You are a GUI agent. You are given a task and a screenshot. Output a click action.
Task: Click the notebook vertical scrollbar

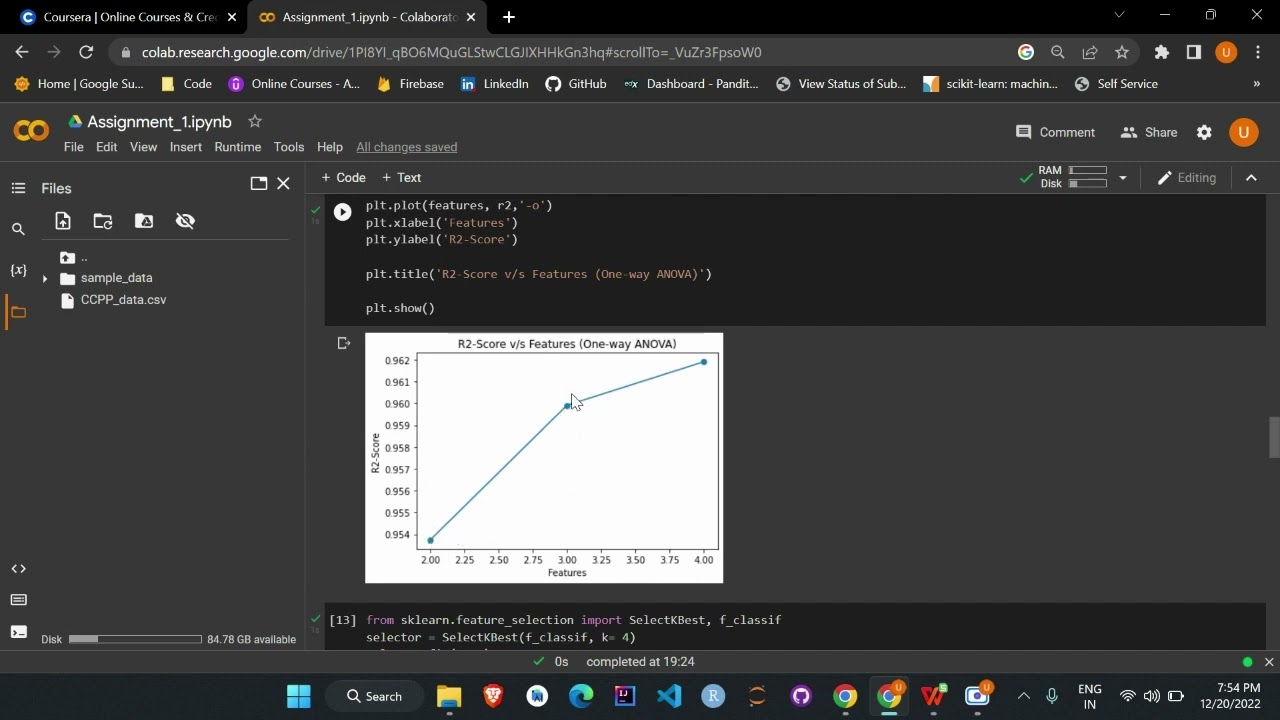(x=1274, y=436)
